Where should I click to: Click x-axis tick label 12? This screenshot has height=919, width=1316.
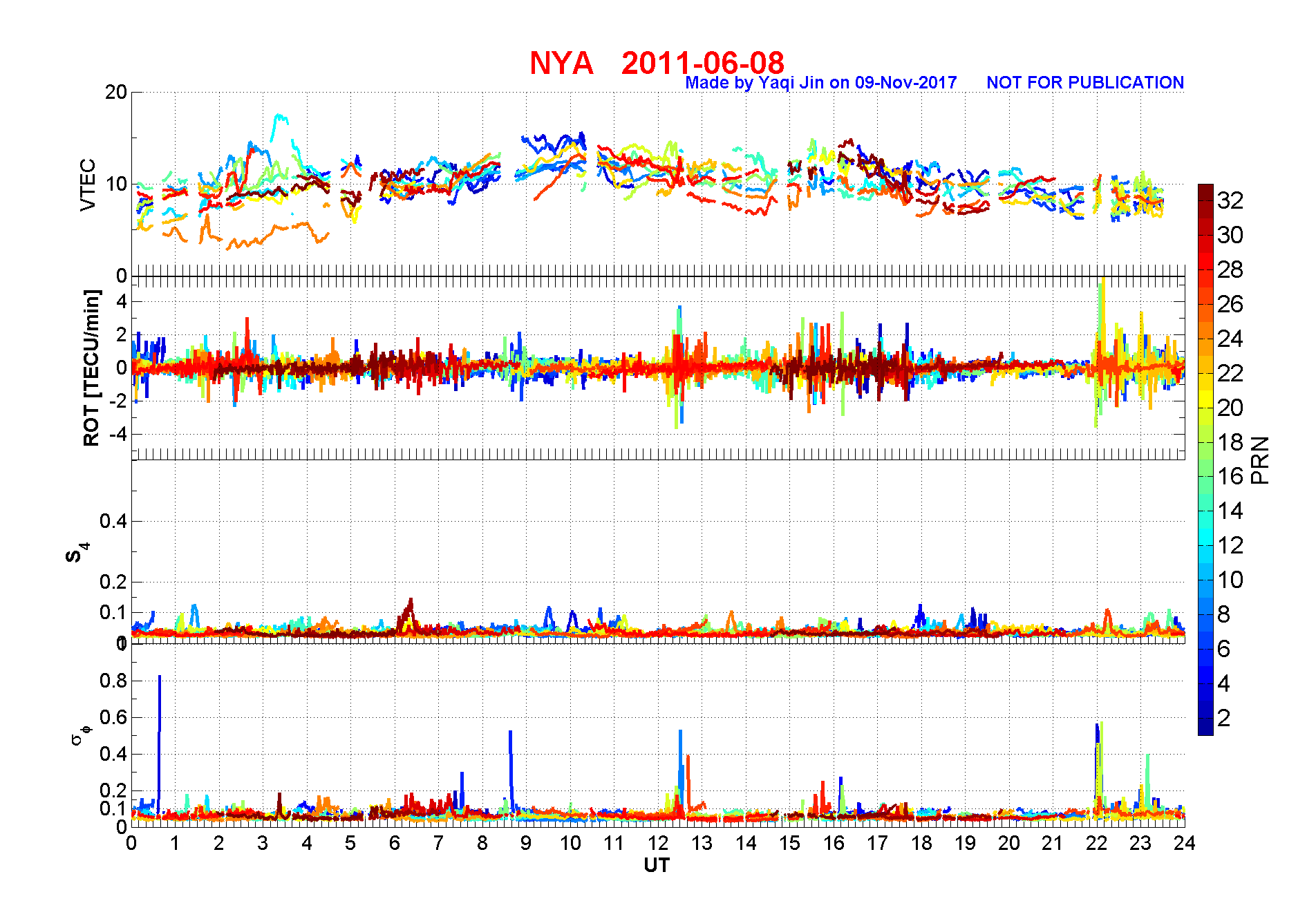(x=658, y=843)
